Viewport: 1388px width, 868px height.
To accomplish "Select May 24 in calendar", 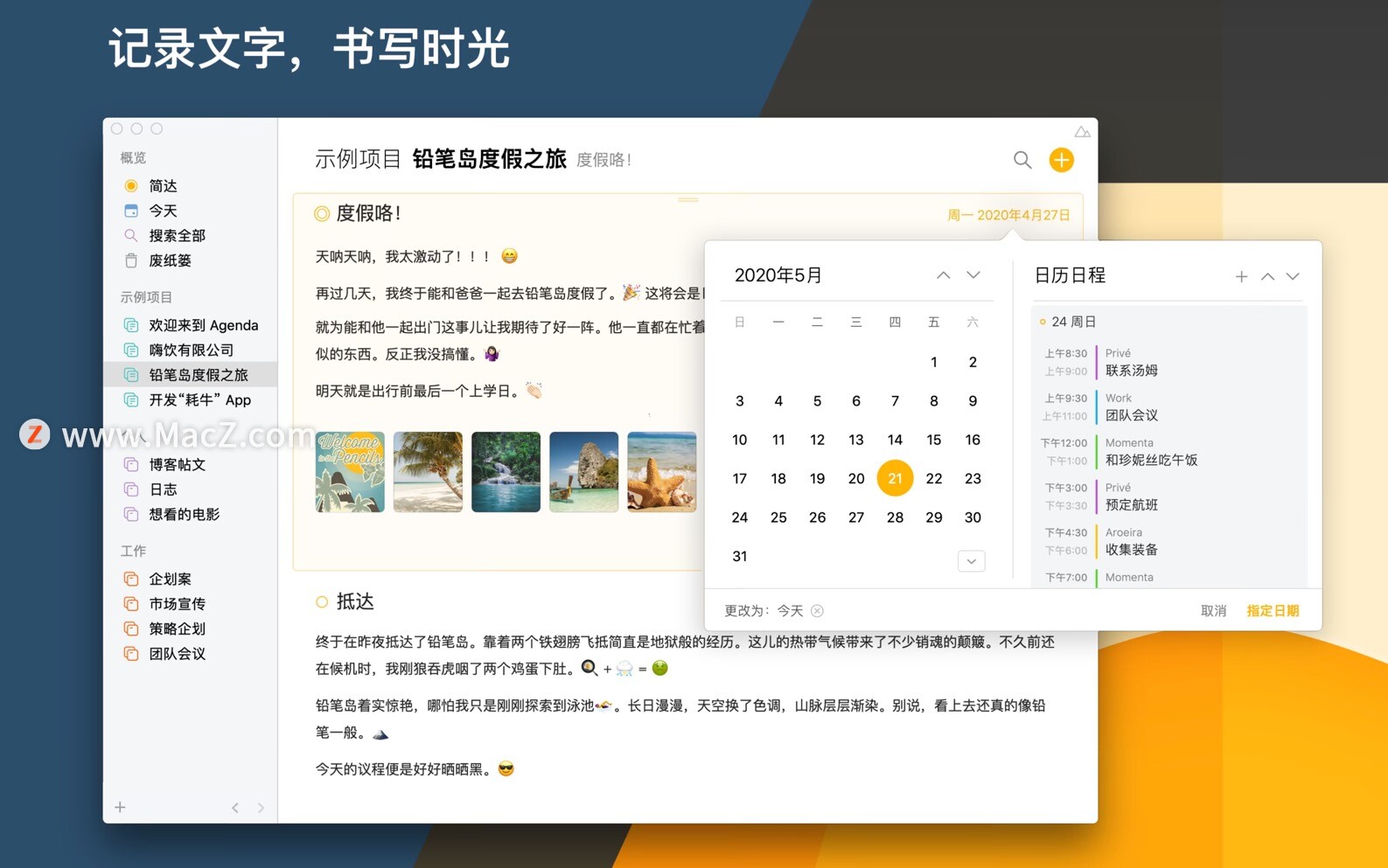I will coord(740,517).
